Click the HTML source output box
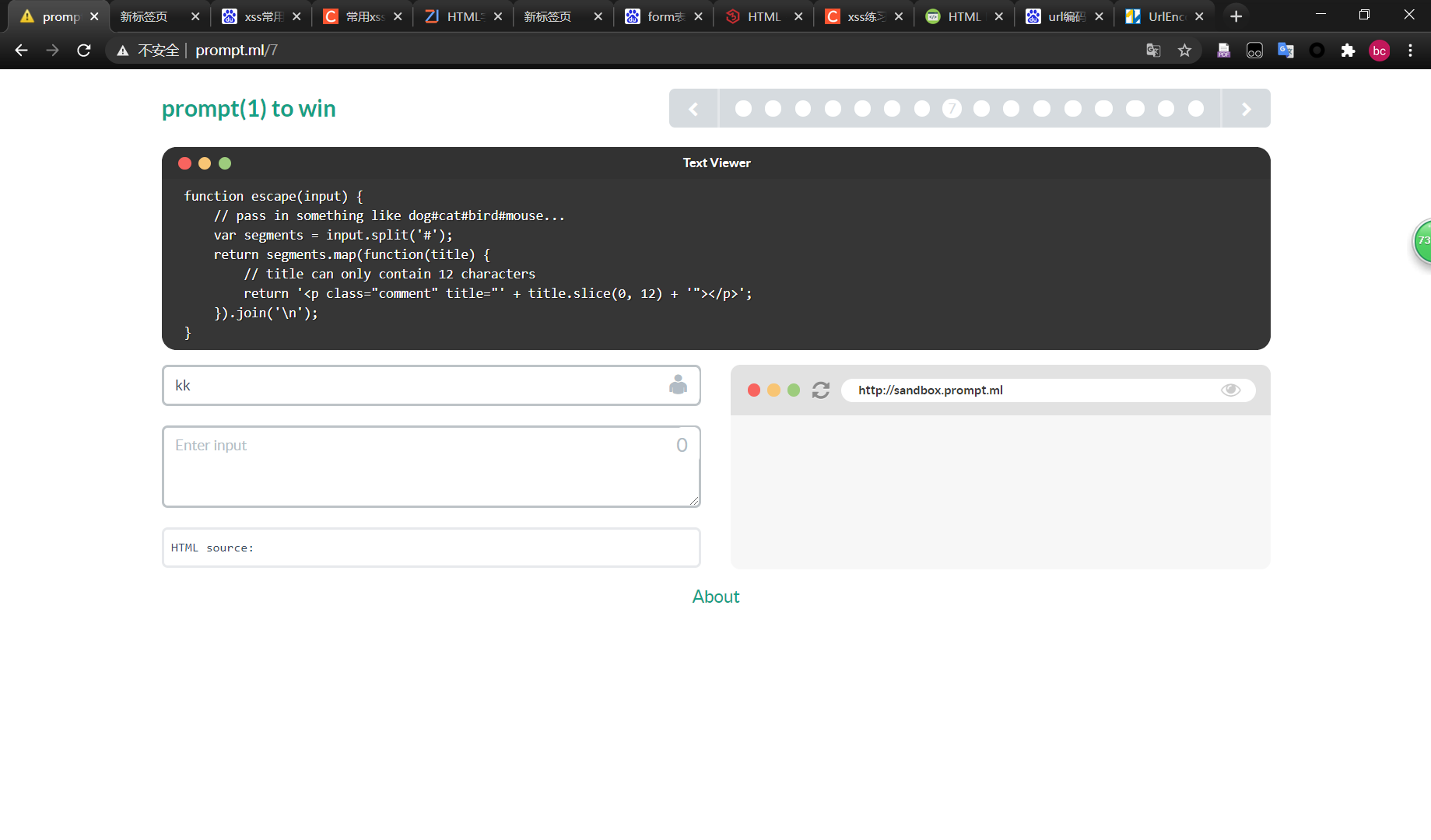This screenshot has height=840, width=1431. [431, 548]
